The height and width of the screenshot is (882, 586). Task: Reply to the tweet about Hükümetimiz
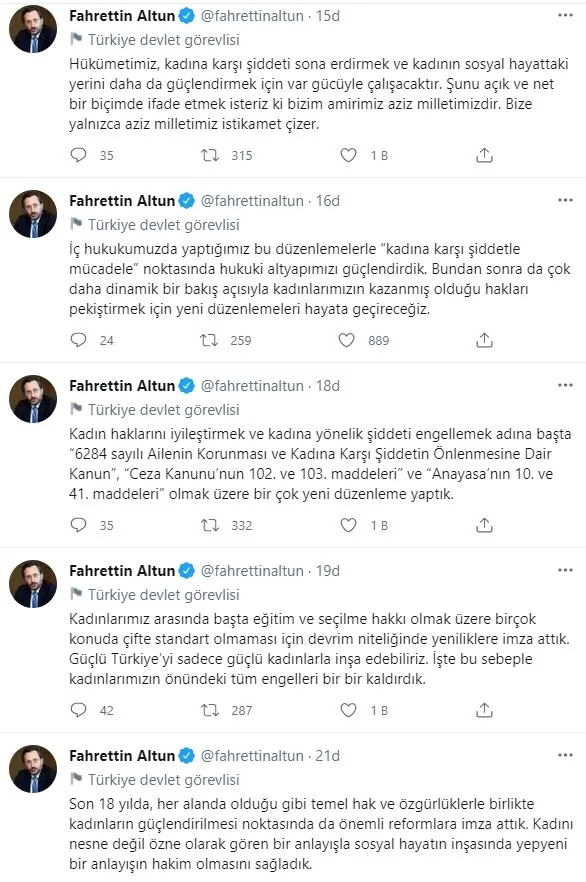pyautogui.click(x=77, y=155)
